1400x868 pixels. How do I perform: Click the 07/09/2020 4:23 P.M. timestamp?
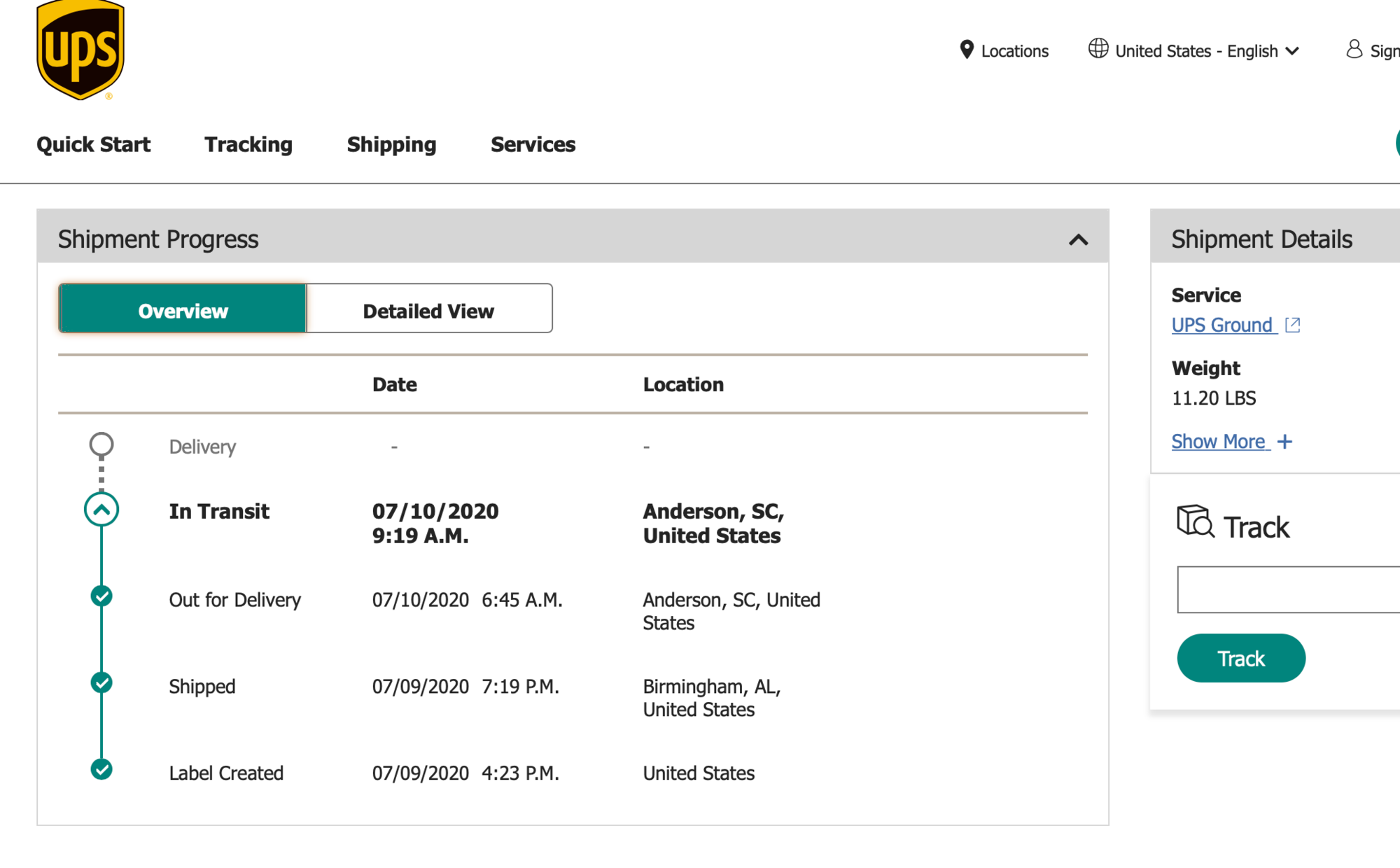tap(465, 773)
